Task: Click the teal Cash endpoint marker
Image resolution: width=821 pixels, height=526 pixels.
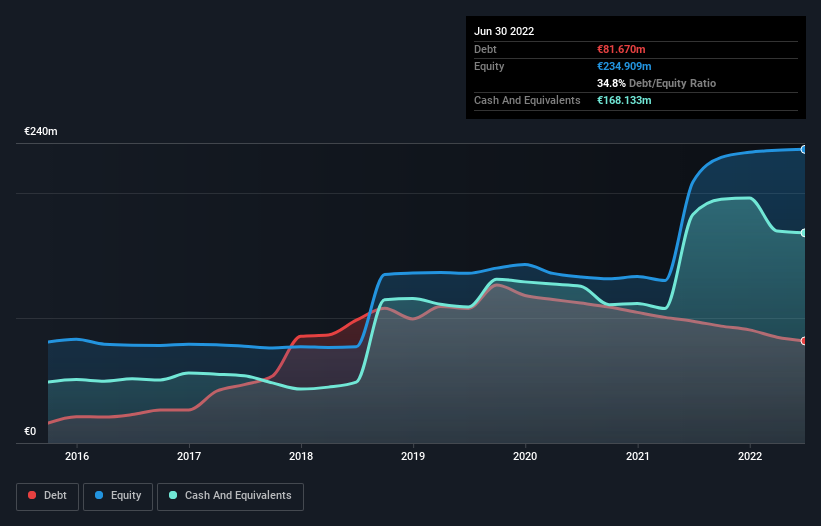Action: (804, 233)
